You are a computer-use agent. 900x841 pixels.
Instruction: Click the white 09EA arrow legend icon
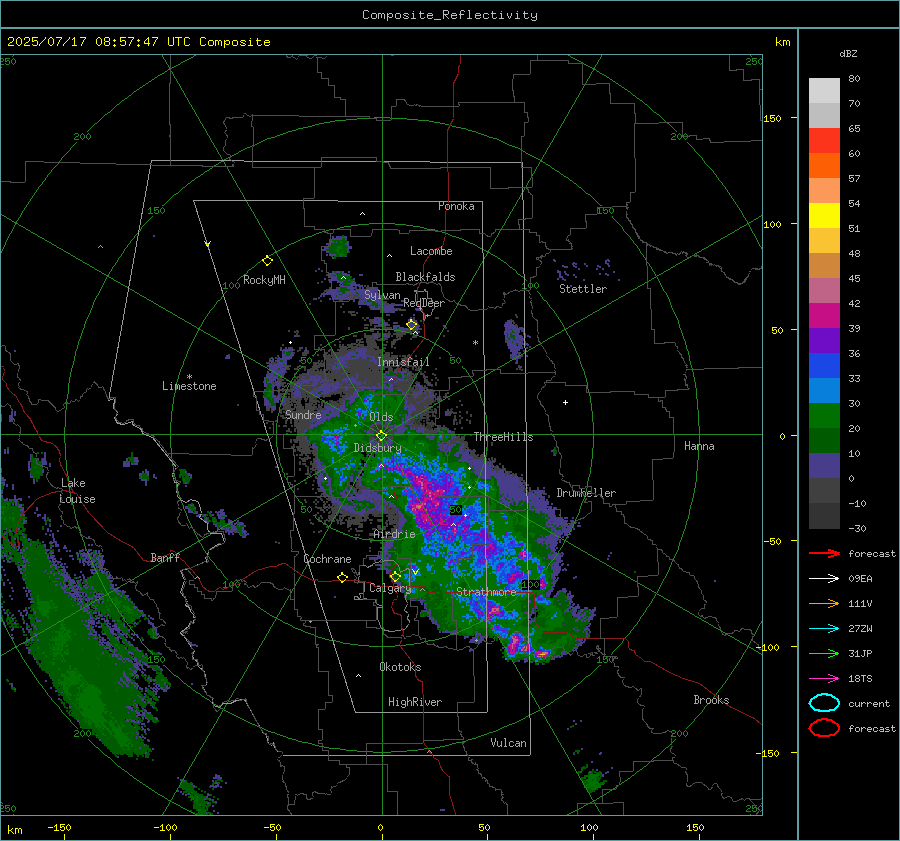[824, 578]
